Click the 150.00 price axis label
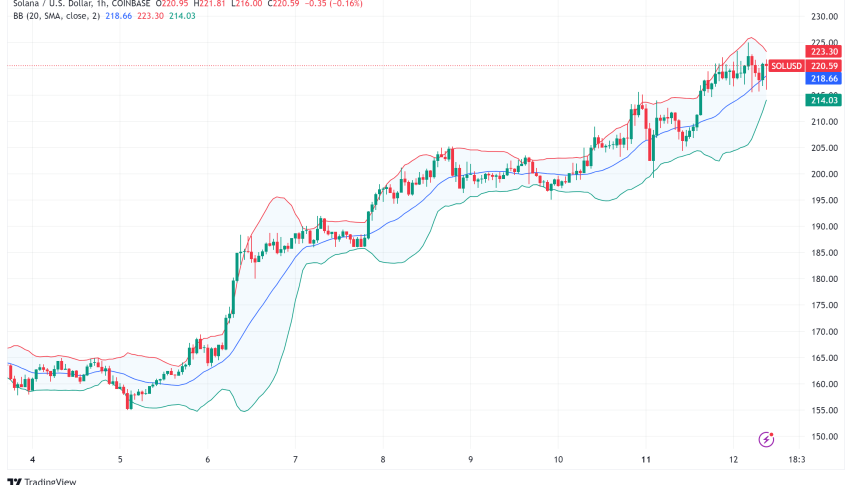 (824, 437)
